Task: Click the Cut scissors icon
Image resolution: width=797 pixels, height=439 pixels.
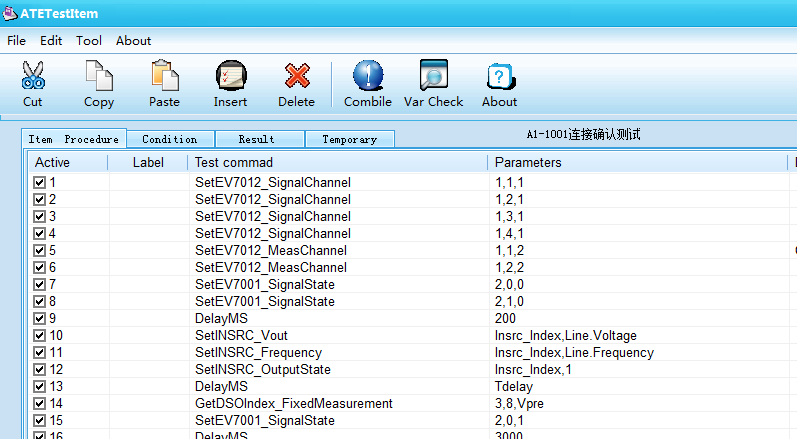Action: 33,76
